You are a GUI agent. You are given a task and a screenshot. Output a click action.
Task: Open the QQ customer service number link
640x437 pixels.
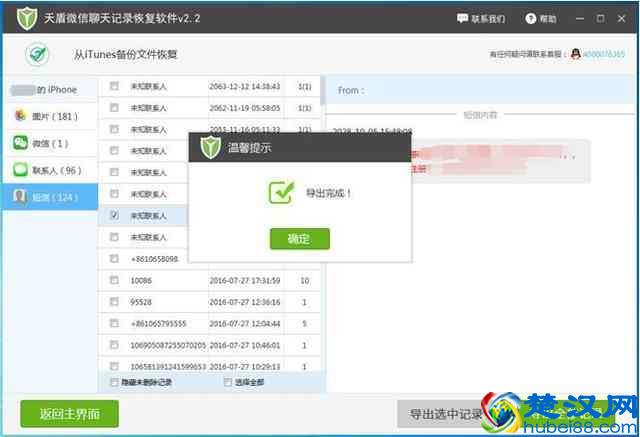coord(604,54)
